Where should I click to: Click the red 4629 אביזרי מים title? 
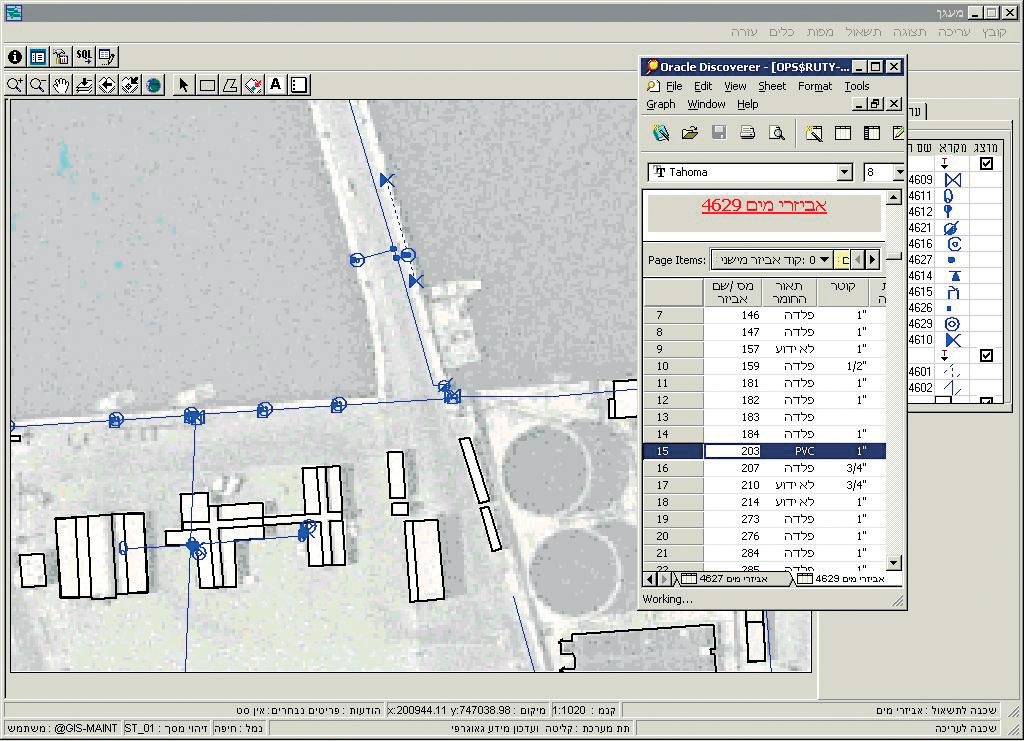pyautogui.click(x=763, y=205)
